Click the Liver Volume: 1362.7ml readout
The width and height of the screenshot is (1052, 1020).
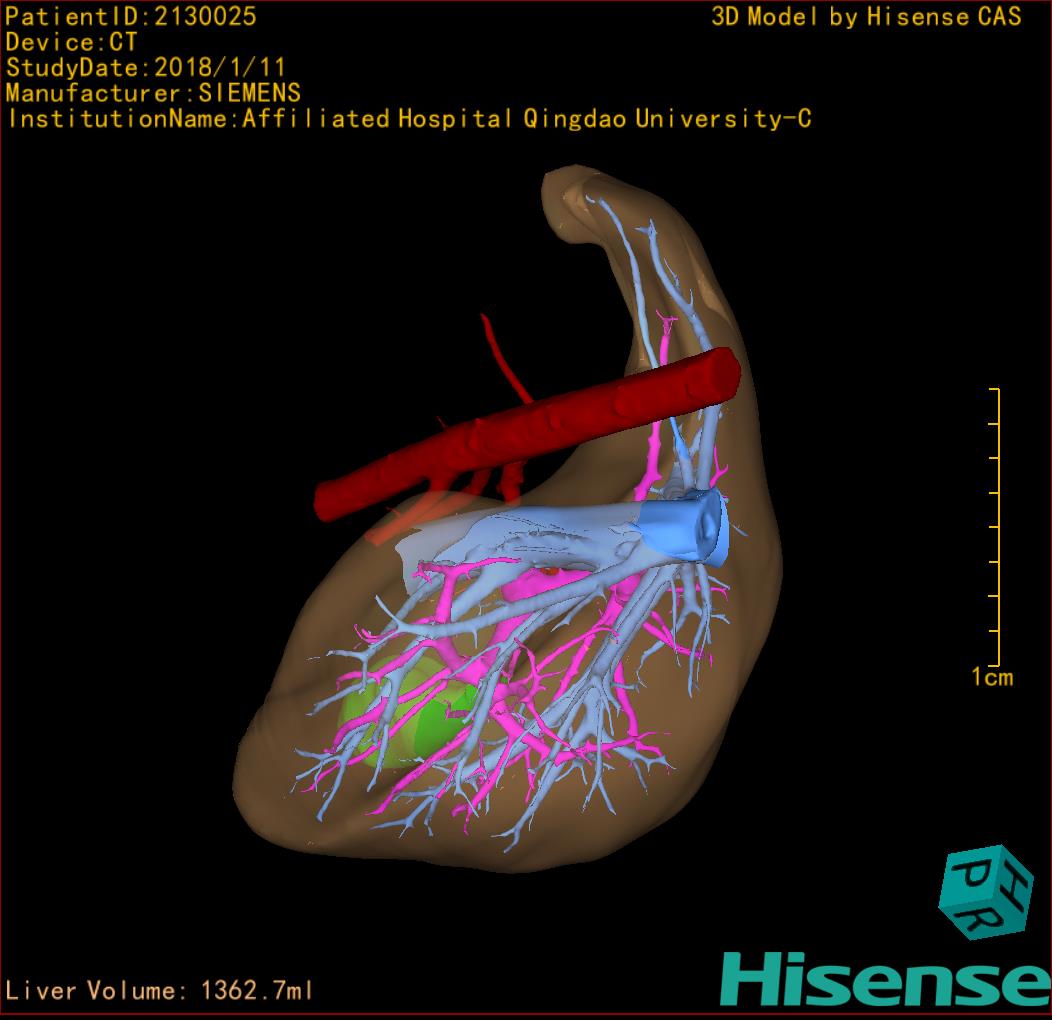159,990
